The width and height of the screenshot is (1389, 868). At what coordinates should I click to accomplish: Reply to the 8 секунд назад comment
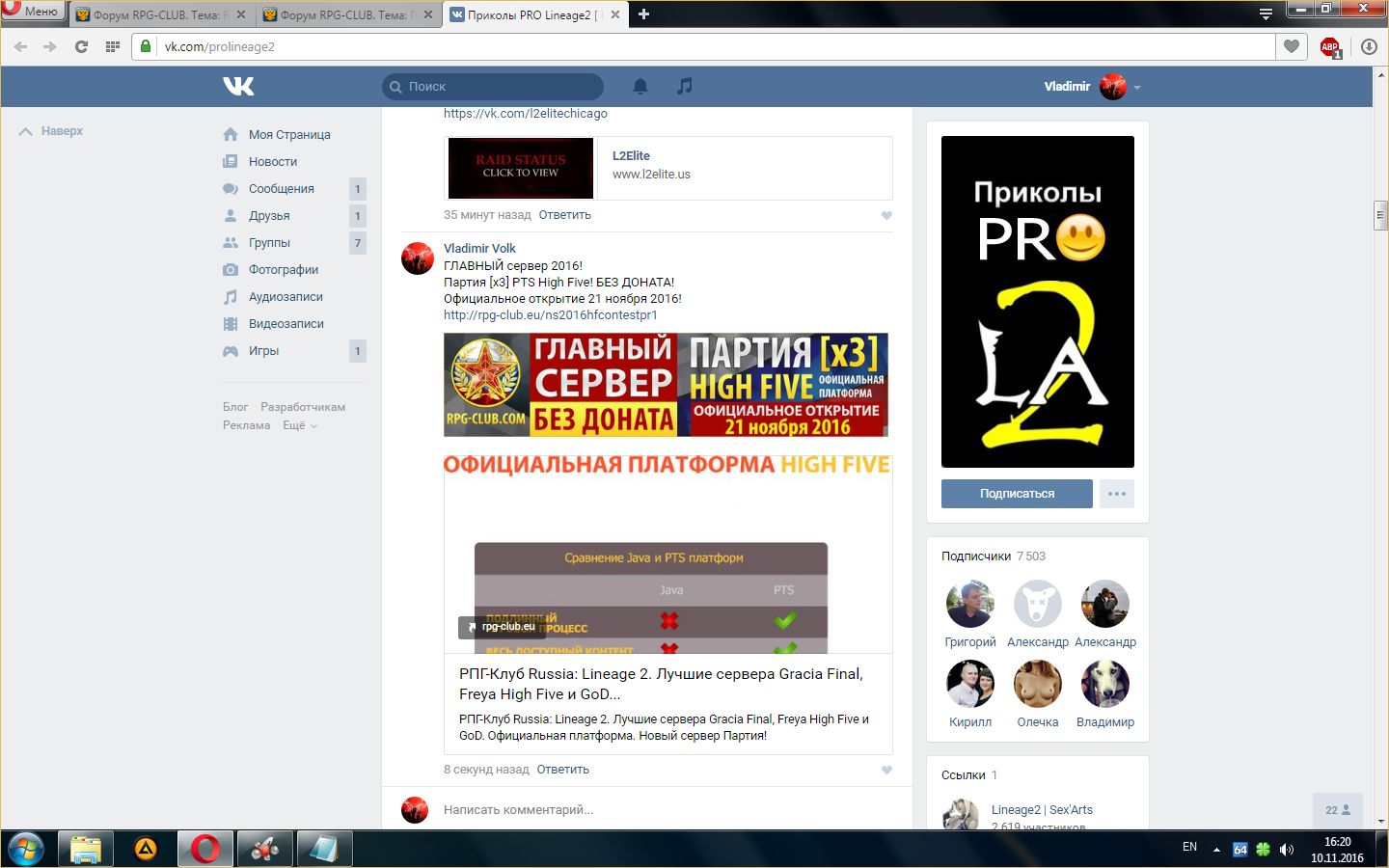tap(563, 770)
